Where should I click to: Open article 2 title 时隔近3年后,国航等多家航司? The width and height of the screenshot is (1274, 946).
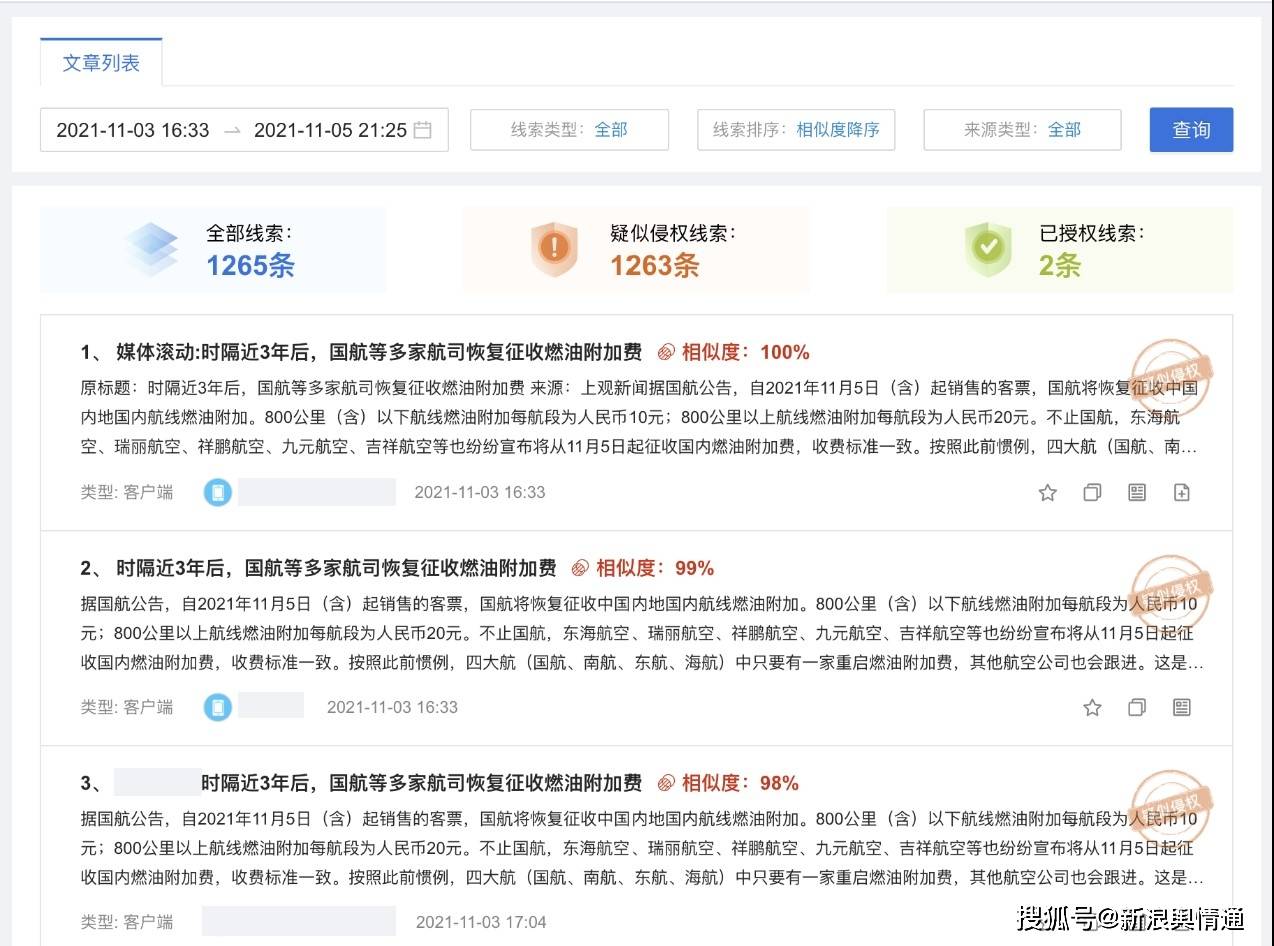click(x=336, y=568)
